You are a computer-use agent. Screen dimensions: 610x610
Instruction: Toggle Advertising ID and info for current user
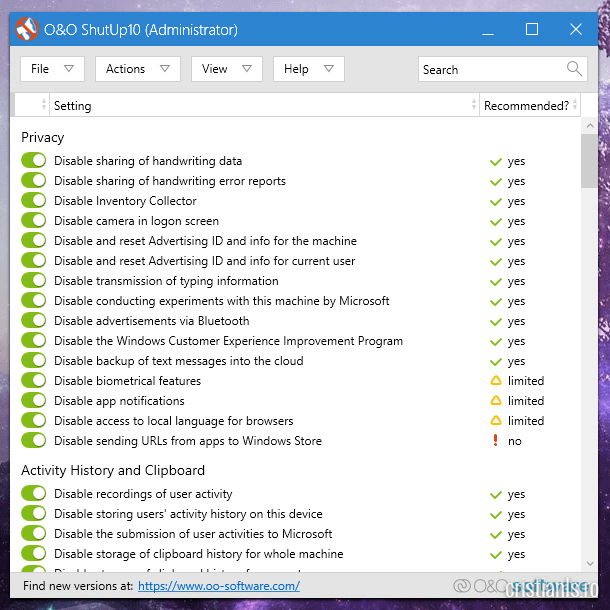tap(33, 260)
